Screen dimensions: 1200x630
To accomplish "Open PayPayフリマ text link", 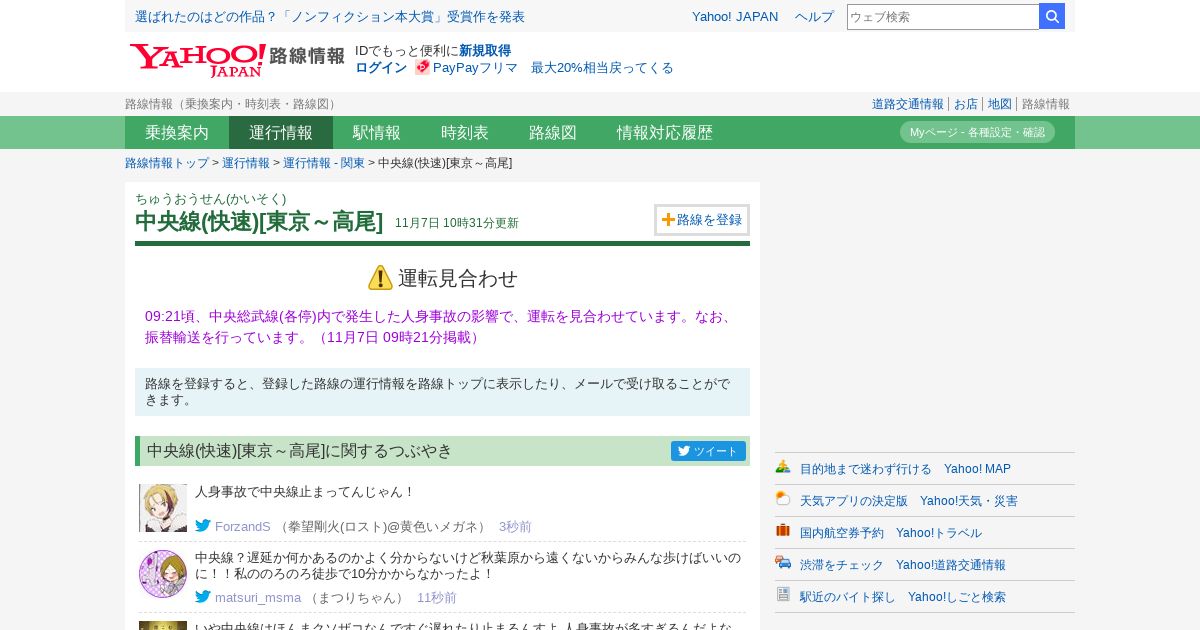I will [475, 67].
